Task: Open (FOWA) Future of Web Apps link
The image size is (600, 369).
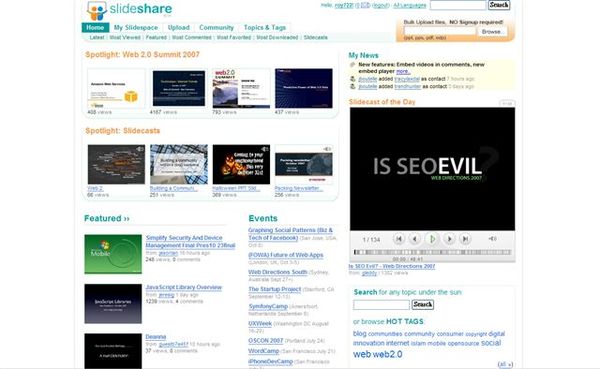Action: [x=285, y=255]
